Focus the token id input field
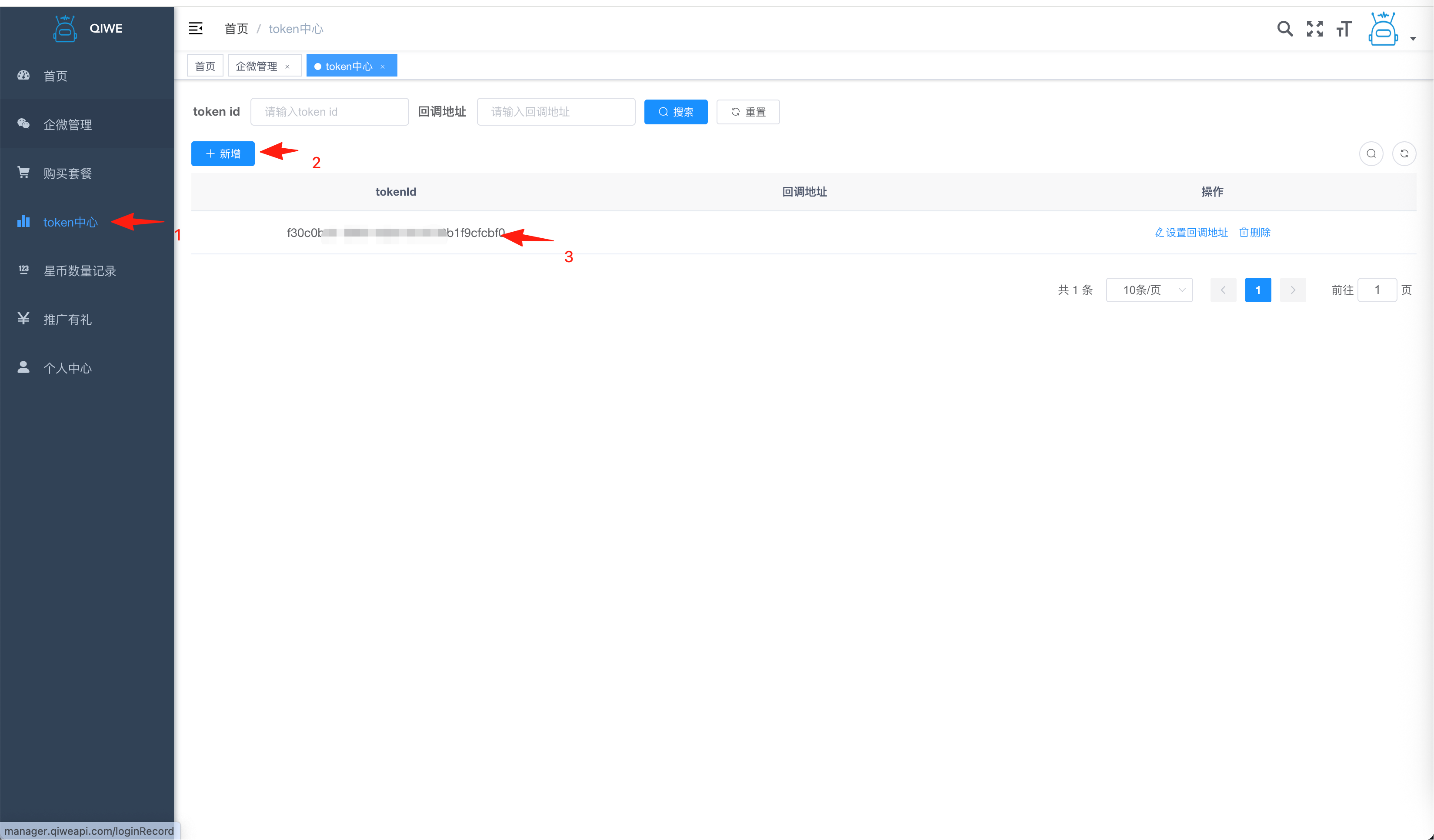This screenshot has width=1434, height=840. tap(330, 112)
